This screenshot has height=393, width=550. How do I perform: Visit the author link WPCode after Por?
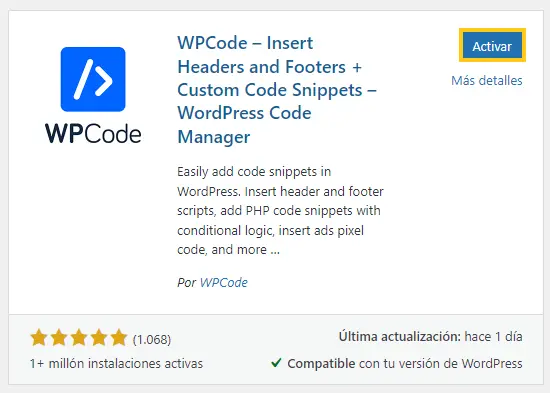coord(224,282)
